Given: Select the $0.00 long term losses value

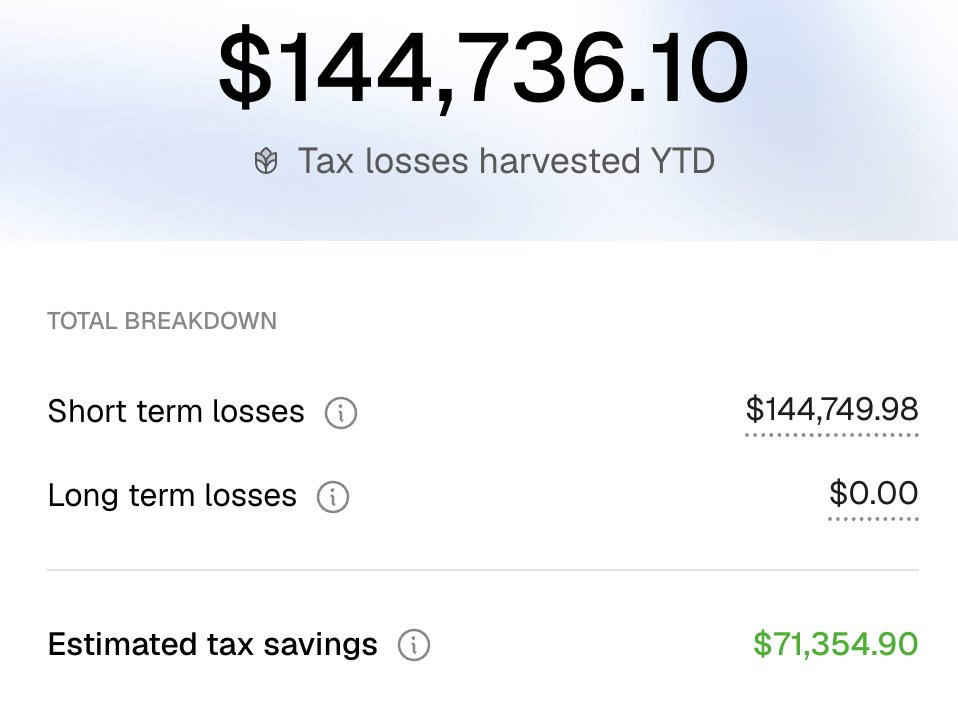Looking at the screenshot, I should pyautogui.click(x=873, y=493).
